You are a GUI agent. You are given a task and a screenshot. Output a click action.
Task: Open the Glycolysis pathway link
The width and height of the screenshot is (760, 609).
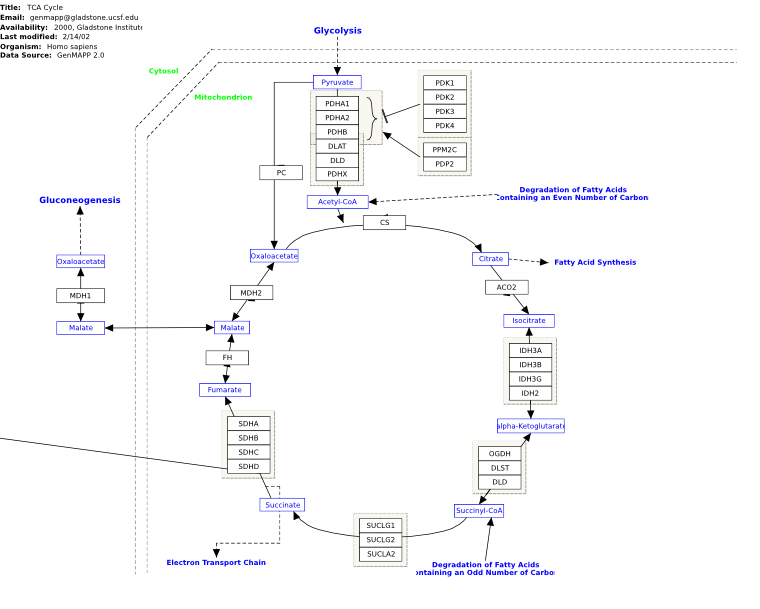337,31
